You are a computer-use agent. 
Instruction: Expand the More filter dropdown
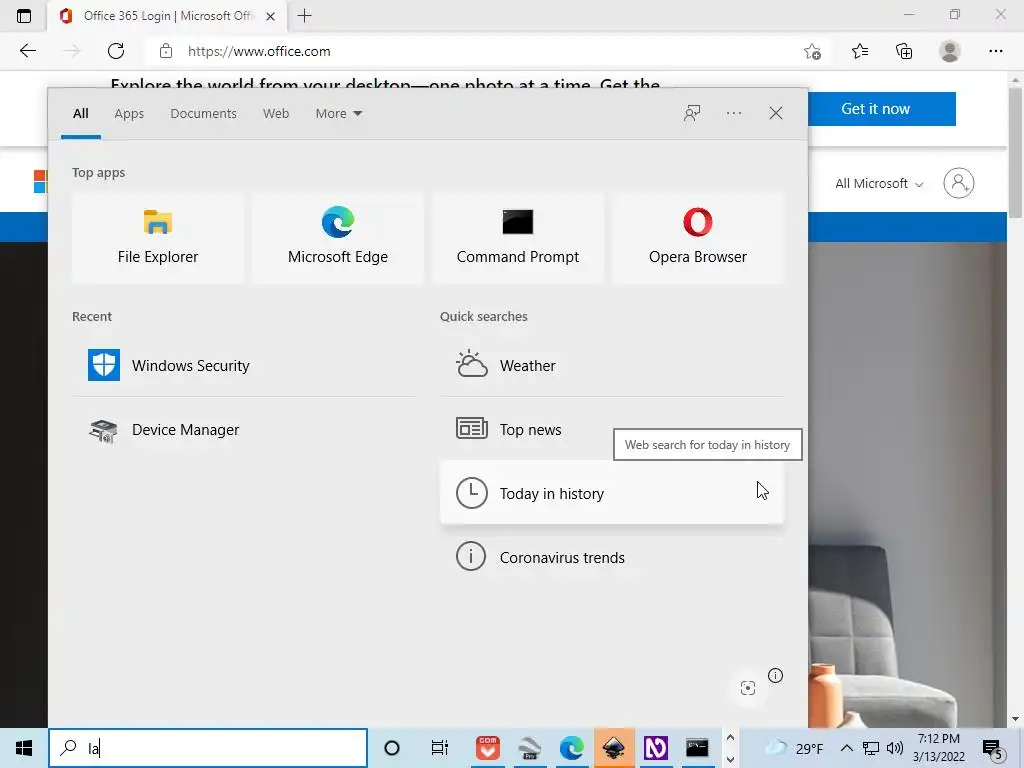pos(338,114)
